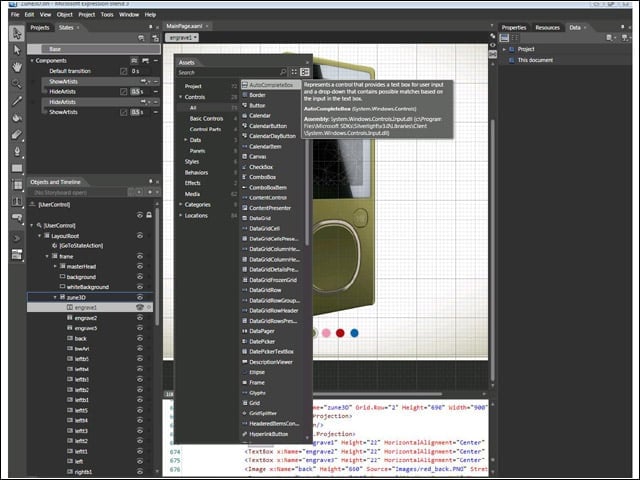Hide the zune3D element
This screenshot has width=640, height=480.
[140, 297]
